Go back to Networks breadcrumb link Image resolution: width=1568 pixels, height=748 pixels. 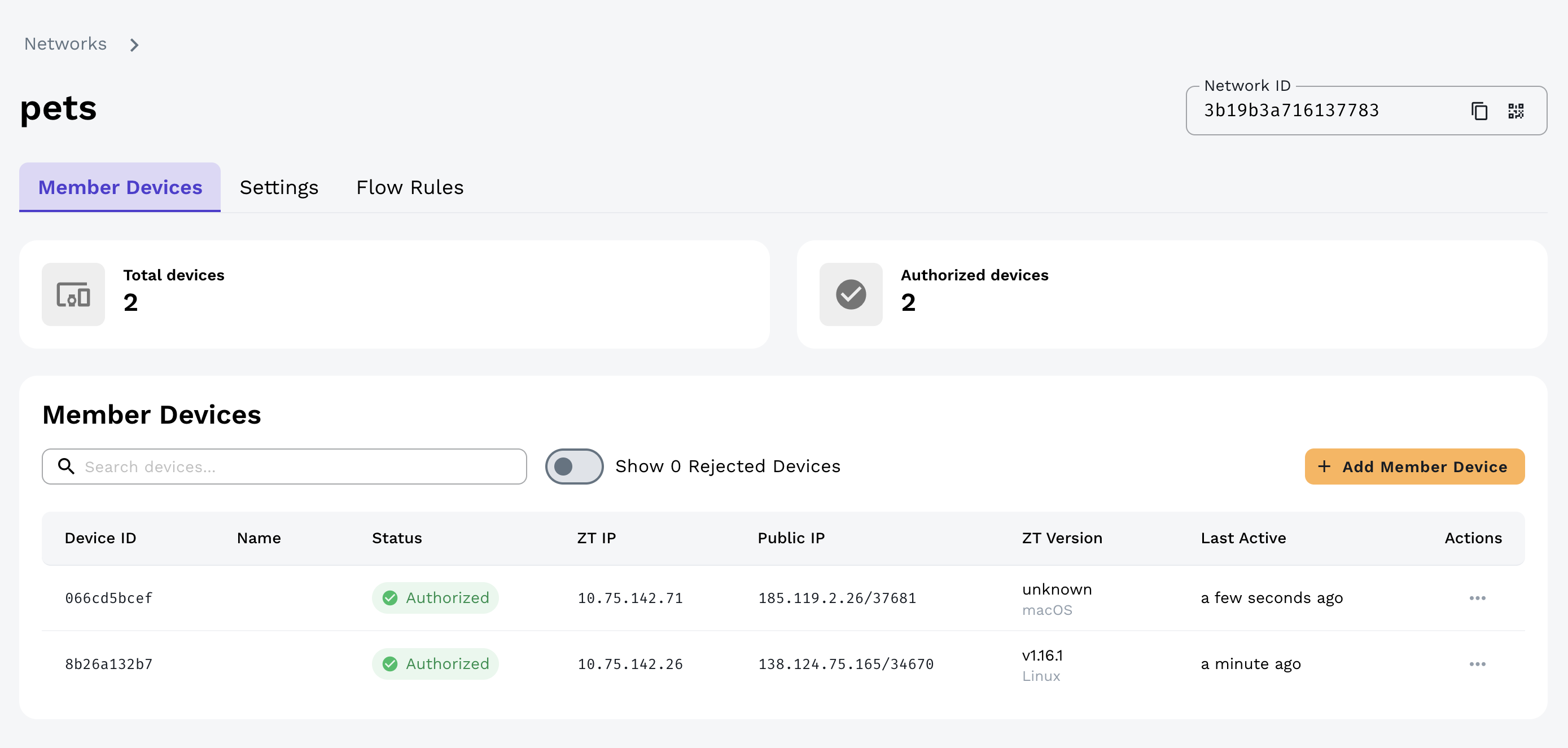(65, 44)
